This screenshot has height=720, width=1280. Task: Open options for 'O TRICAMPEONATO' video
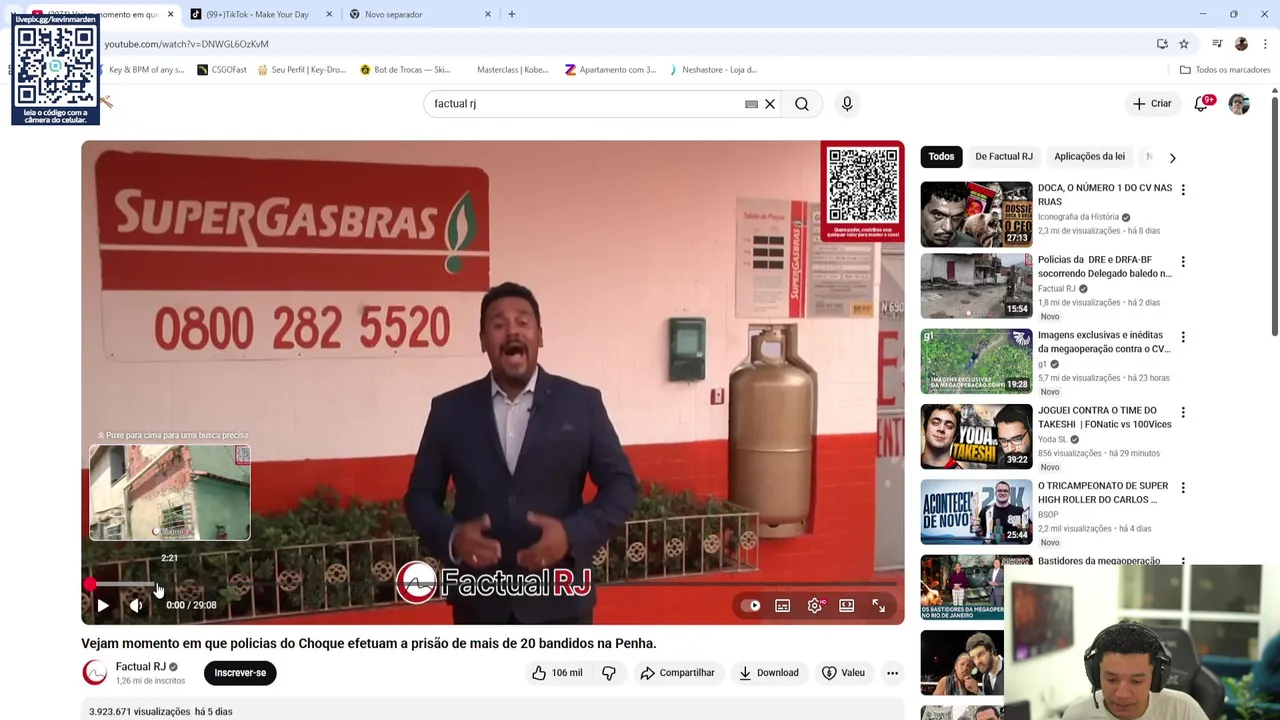pyautogui.click(x=1183, y=488)
